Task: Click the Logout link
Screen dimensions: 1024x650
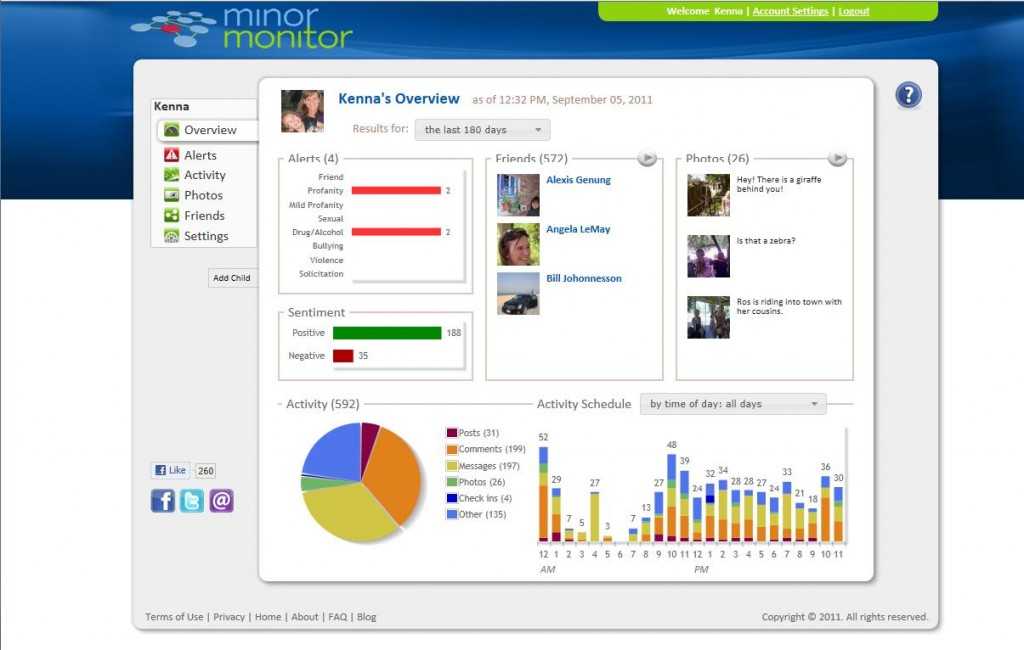Action: pos(853,11)
